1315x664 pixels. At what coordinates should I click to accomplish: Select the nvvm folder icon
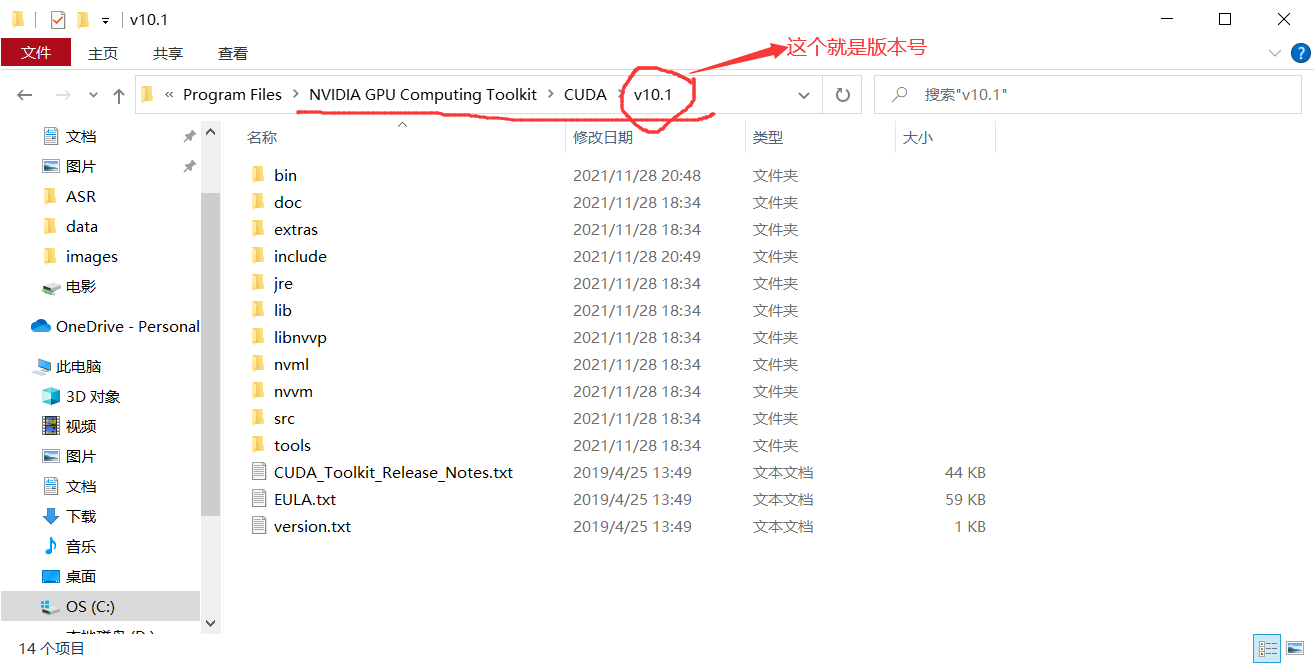(x=258, y=391)
